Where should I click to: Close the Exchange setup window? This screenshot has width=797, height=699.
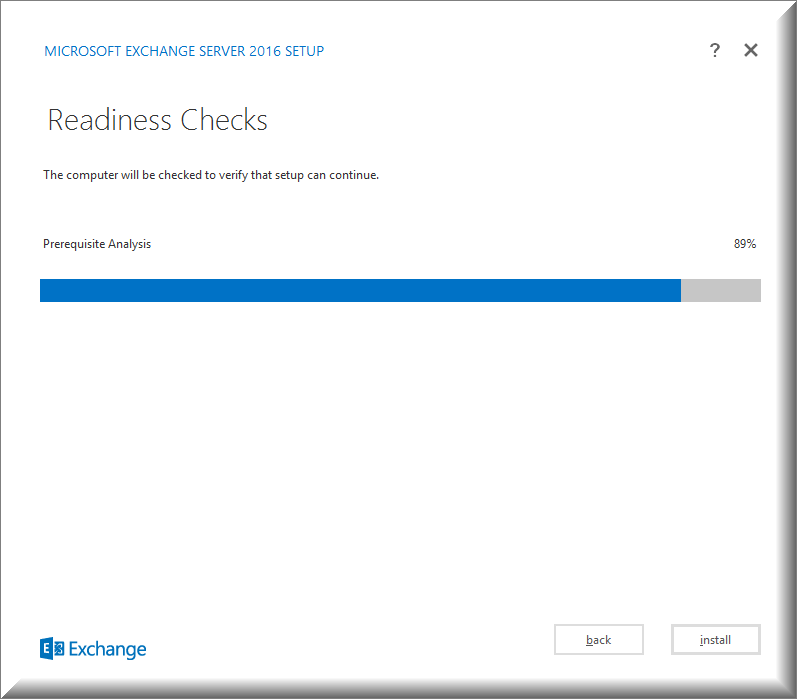tap(751, 50)
